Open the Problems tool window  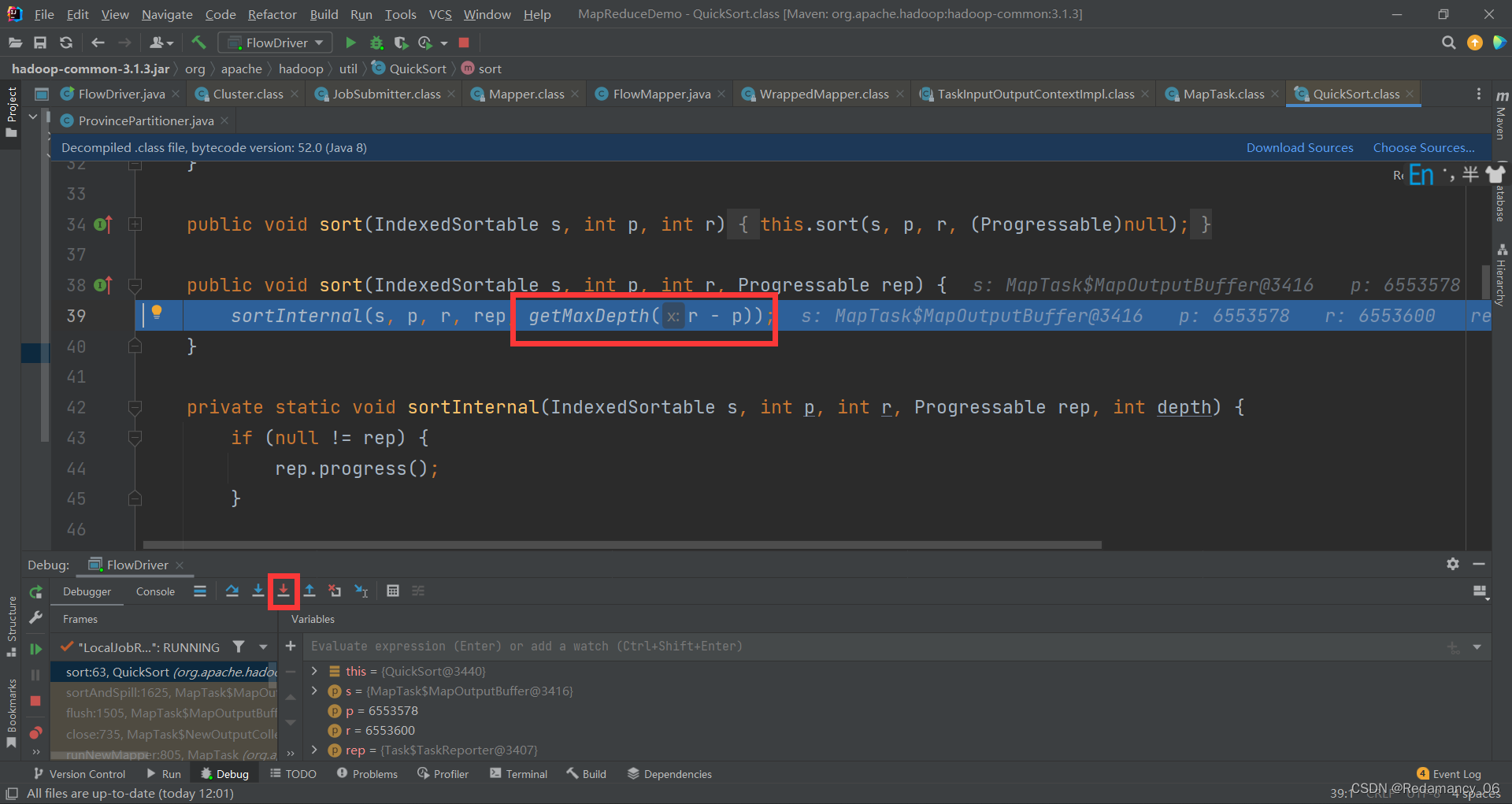367,774
